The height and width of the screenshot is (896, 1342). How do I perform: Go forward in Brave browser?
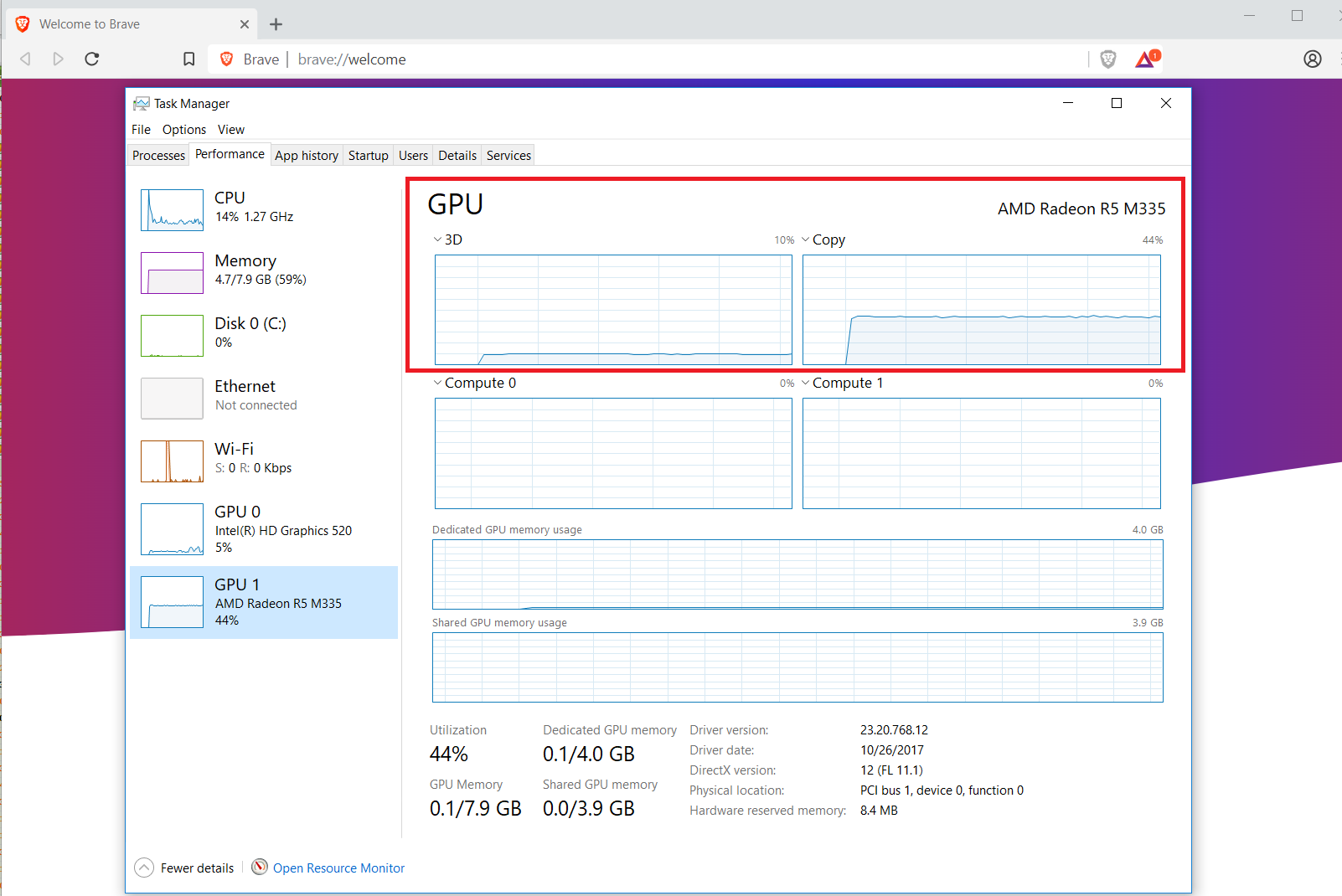click(58, 59)
